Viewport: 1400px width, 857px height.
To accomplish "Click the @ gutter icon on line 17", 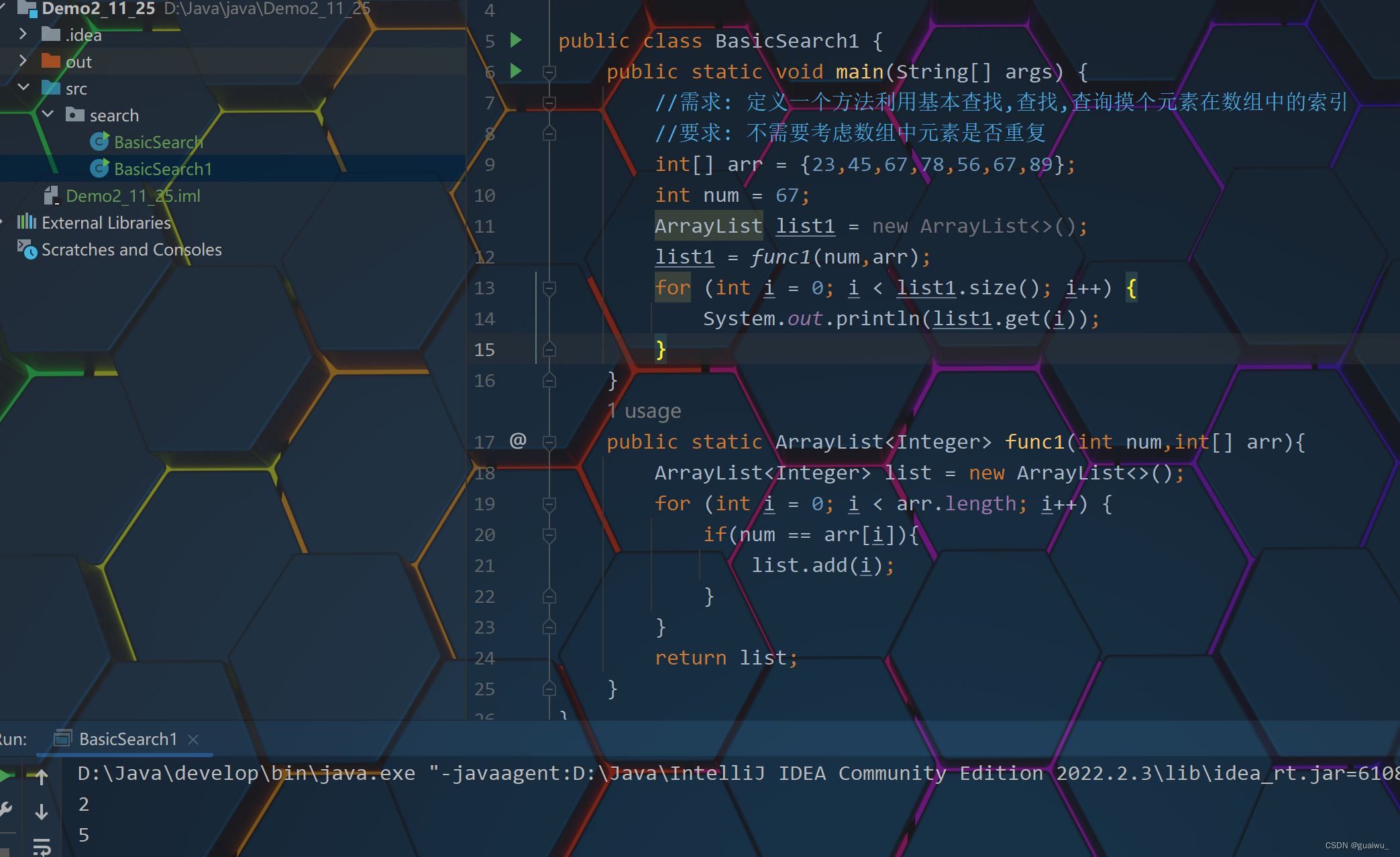I will click(x=518, y=441).
